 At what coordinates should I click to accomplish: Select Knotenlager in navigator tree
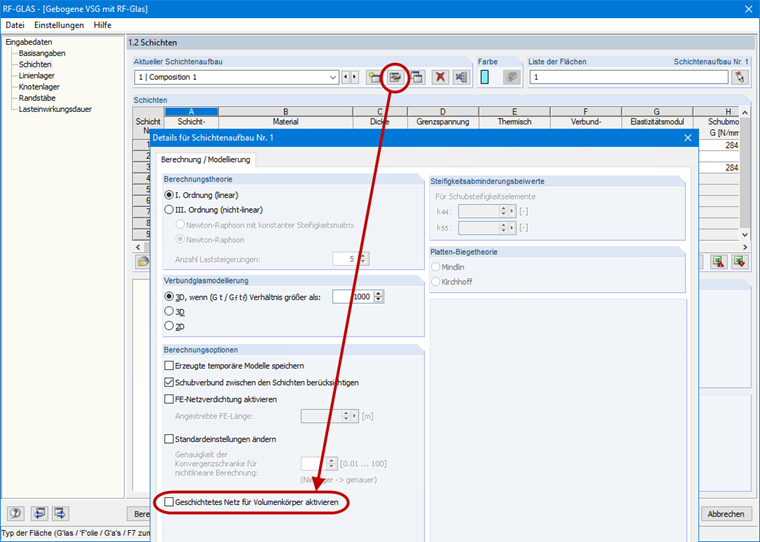(39, 87)
